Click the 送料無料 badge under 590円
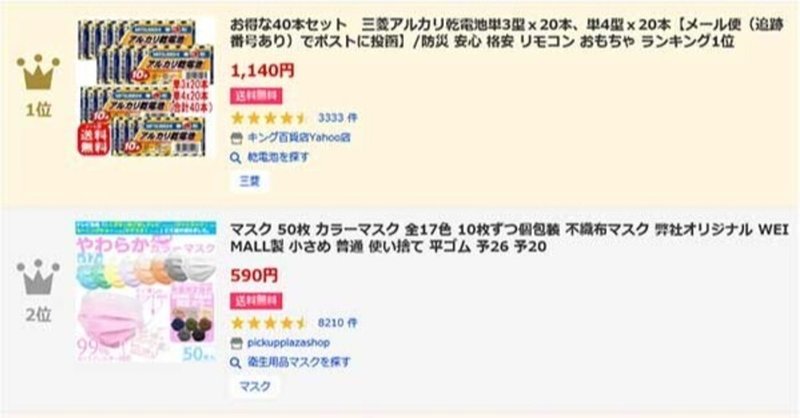 pyautogui.click(x=256, y=301)
